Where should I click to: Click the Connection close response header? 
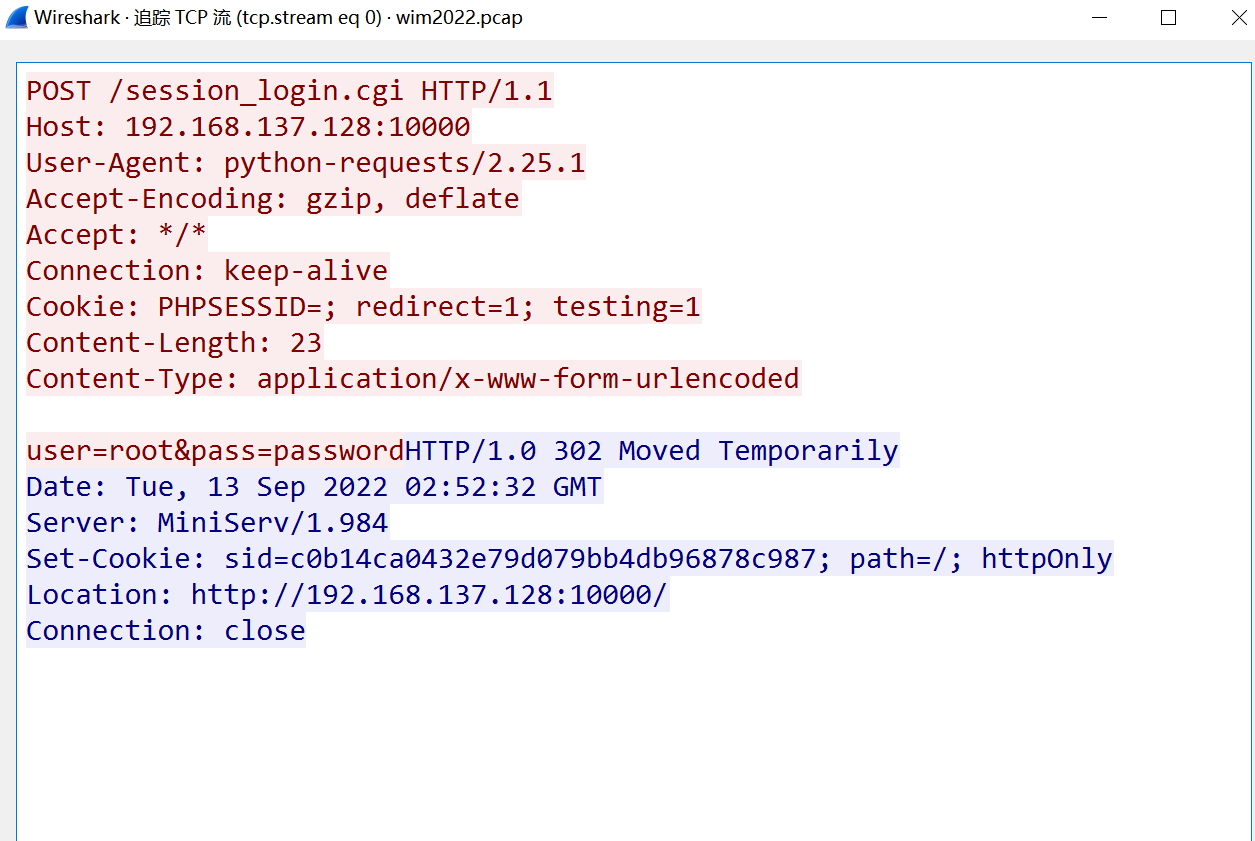(164, 630)
